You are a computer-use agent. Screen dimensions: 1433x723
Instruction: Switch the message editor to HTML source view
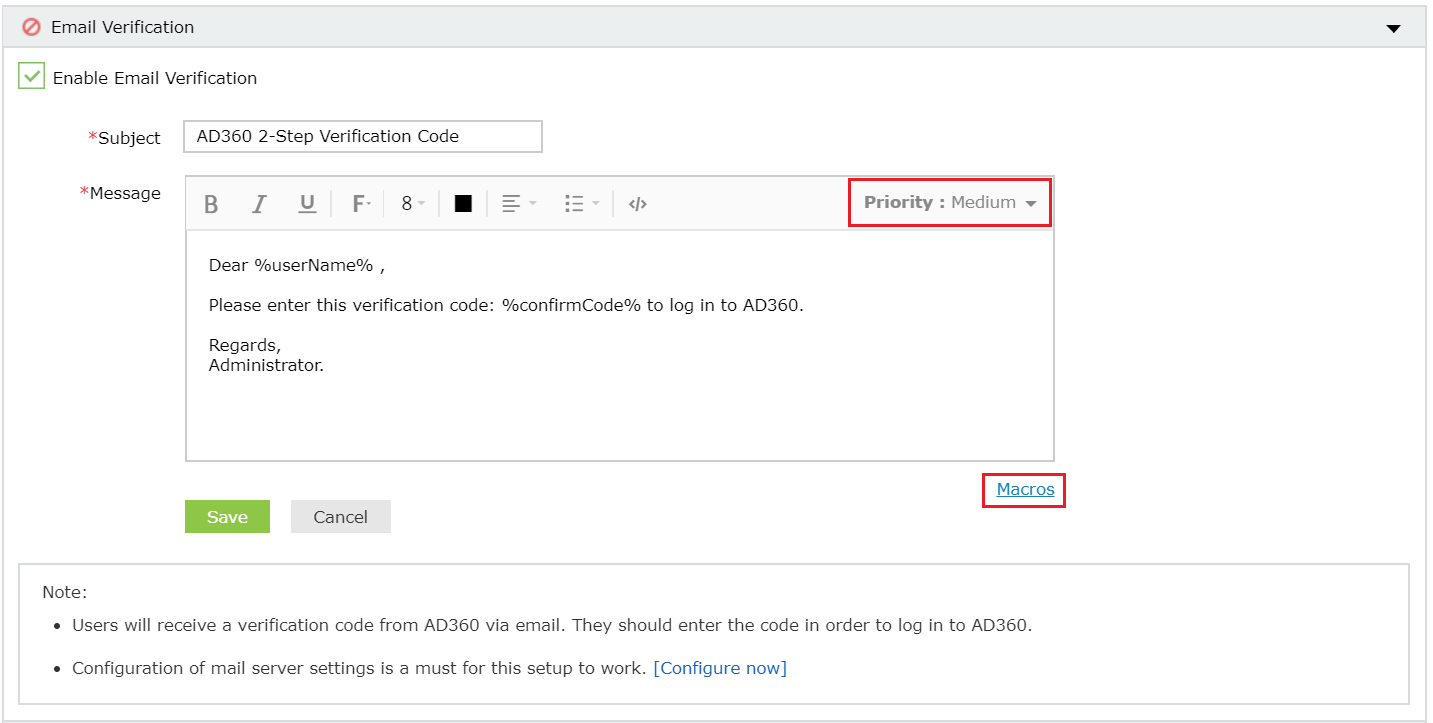[x=637, y=203]
